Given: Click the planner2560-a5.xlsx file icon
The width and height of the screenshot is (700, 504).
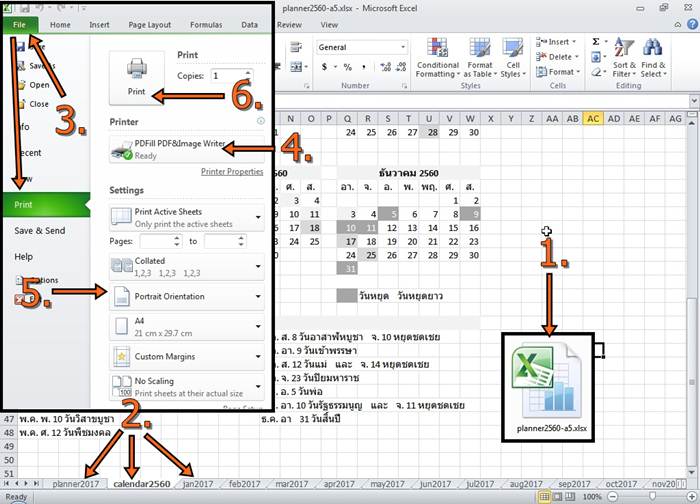Looking at the screenshot, I should click(x=547, y=382).
